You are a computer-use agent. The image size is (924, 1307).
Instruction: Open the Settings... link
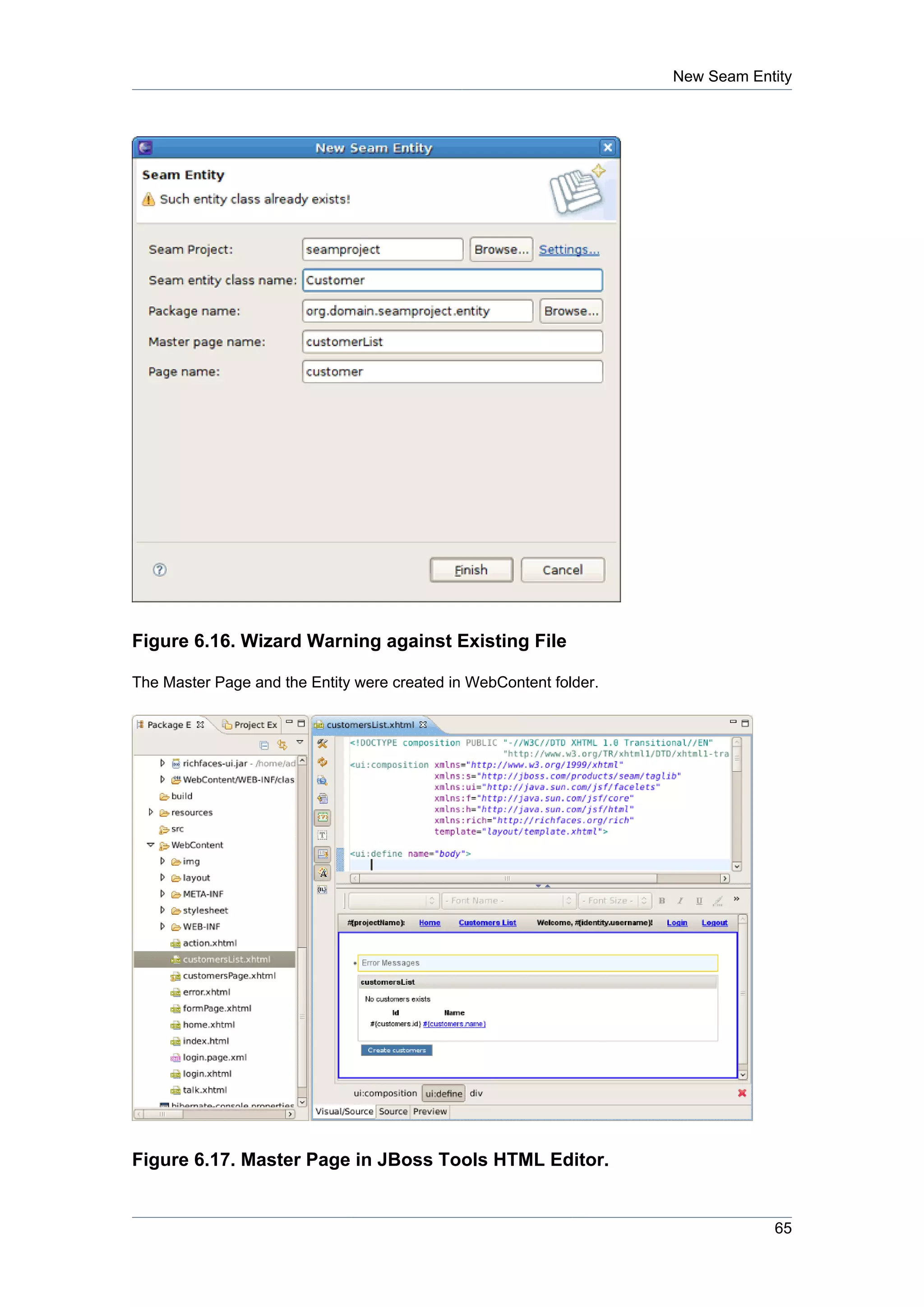click(569, 249)
